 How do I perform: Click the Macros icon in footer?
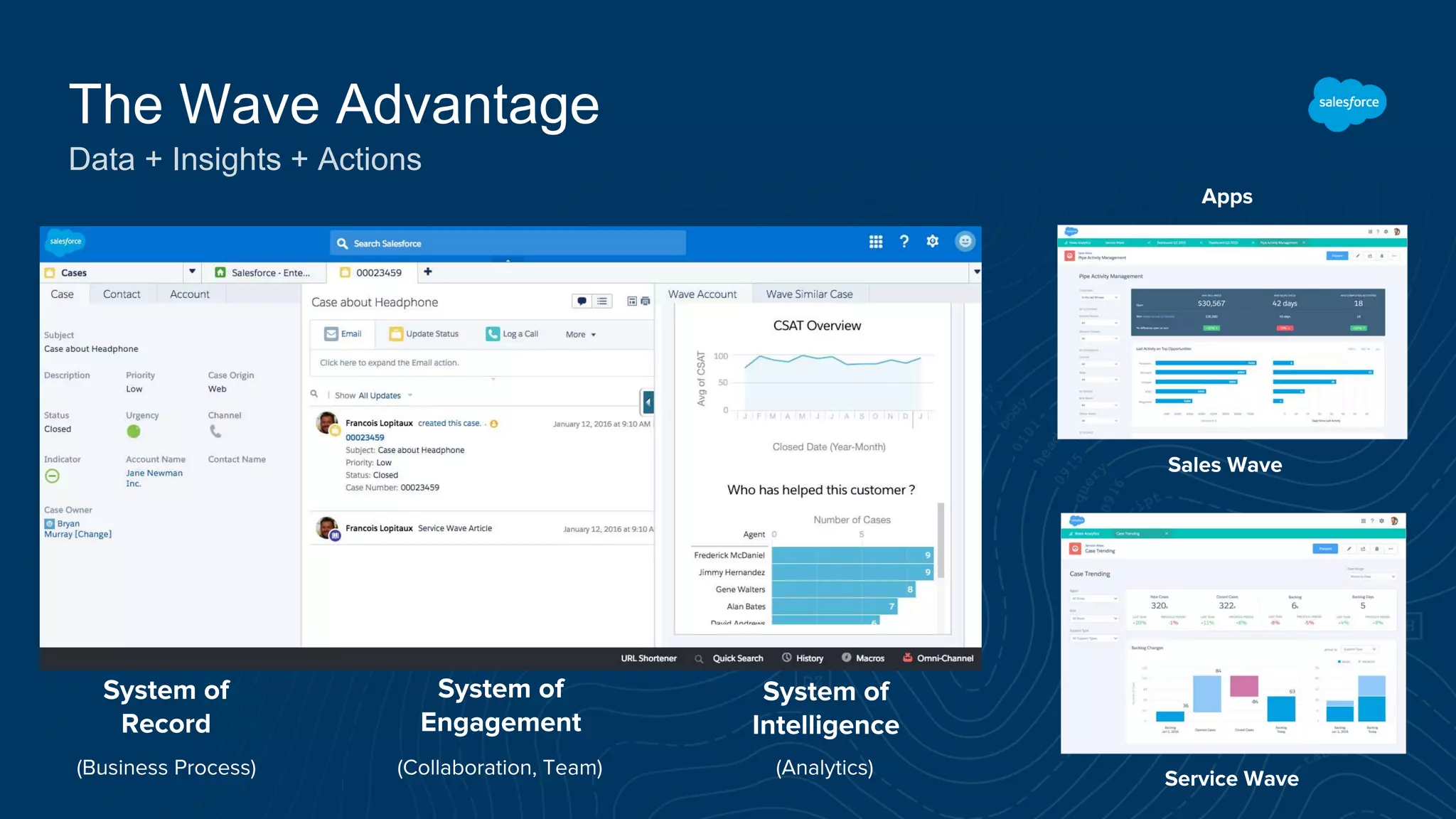(847, 658)
